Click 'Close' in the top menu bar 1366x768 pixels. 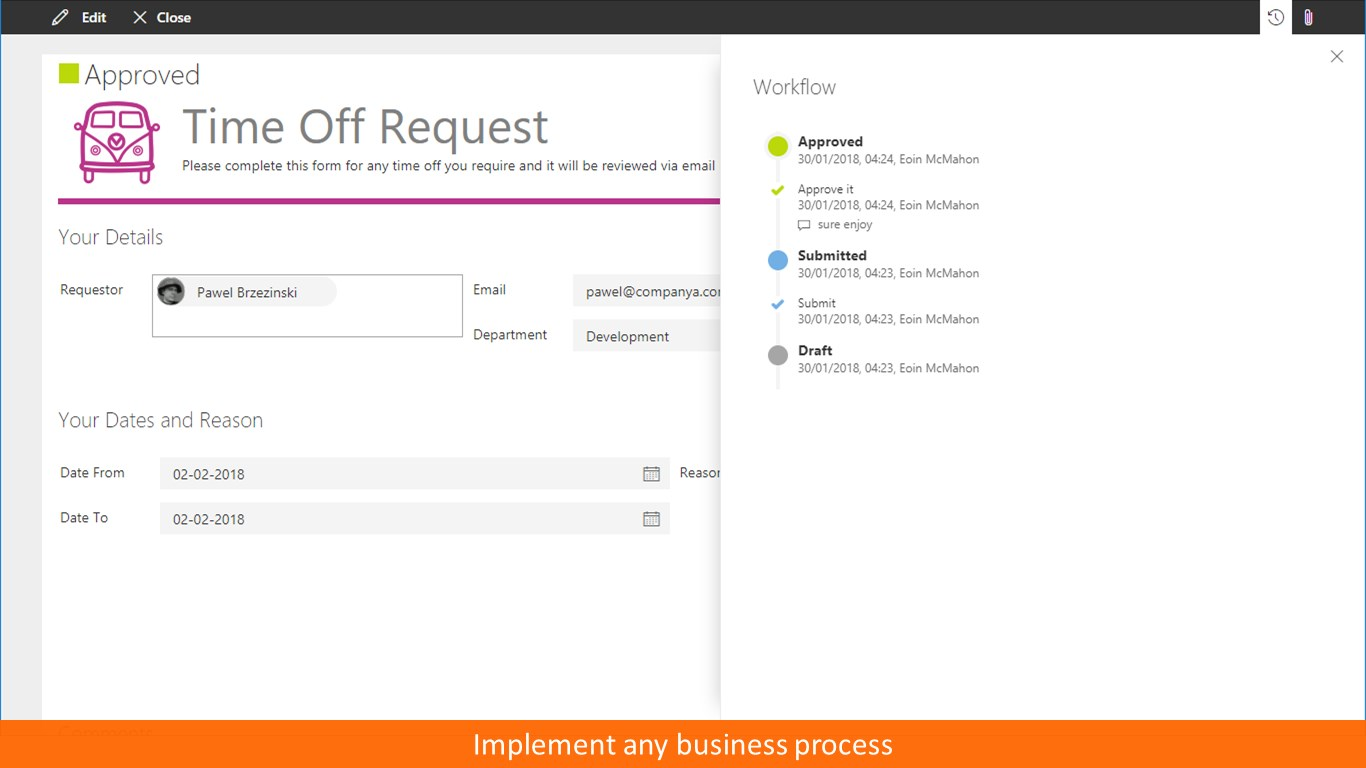point(173,17)
